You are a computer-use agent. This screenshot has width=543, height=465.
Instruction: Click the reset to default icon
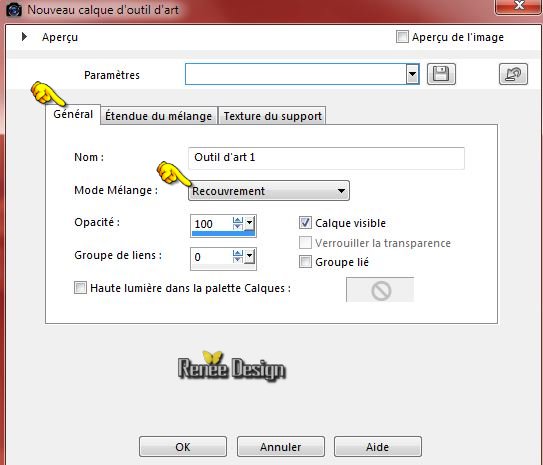513,74
